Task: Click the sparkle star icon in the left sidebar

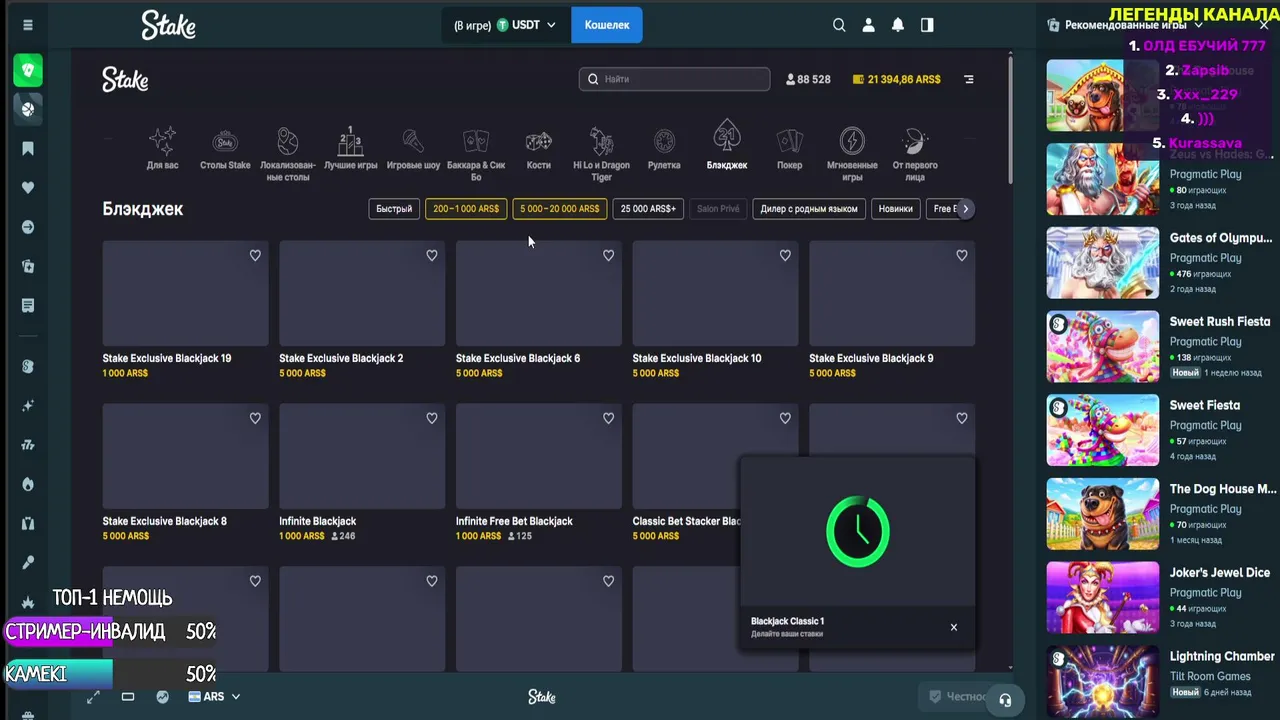Action: point(28,406)
